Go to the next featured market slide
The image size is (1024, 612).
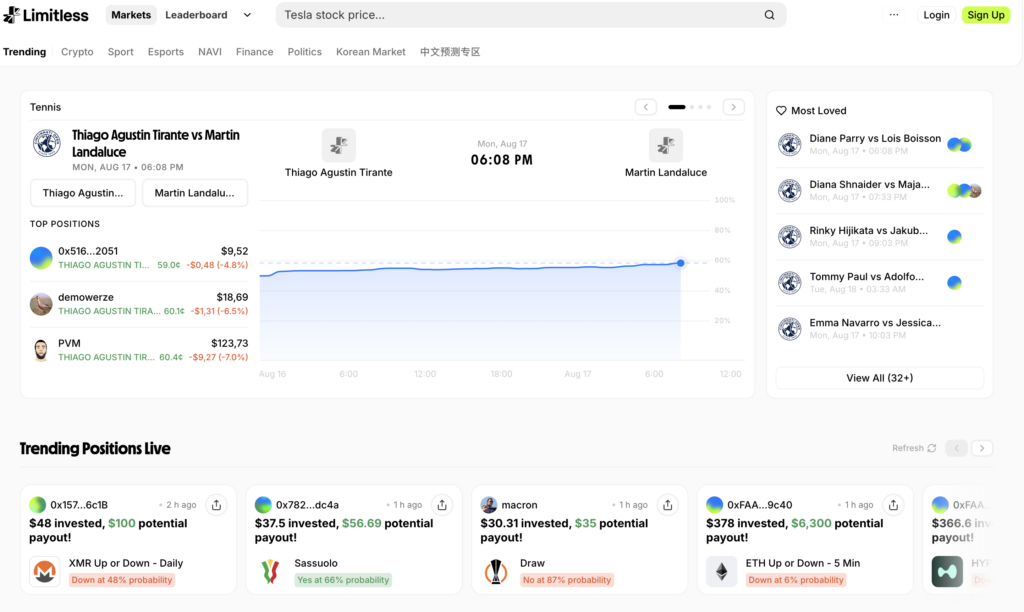[x=733, y=107]
